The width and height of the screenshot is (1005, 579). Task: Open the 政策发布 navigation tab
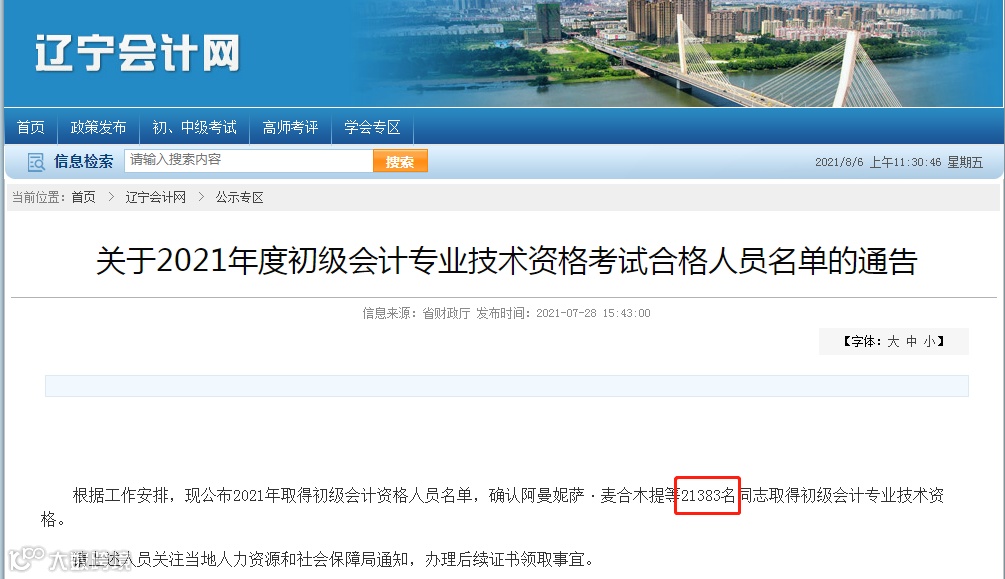[x=98, y=128]
